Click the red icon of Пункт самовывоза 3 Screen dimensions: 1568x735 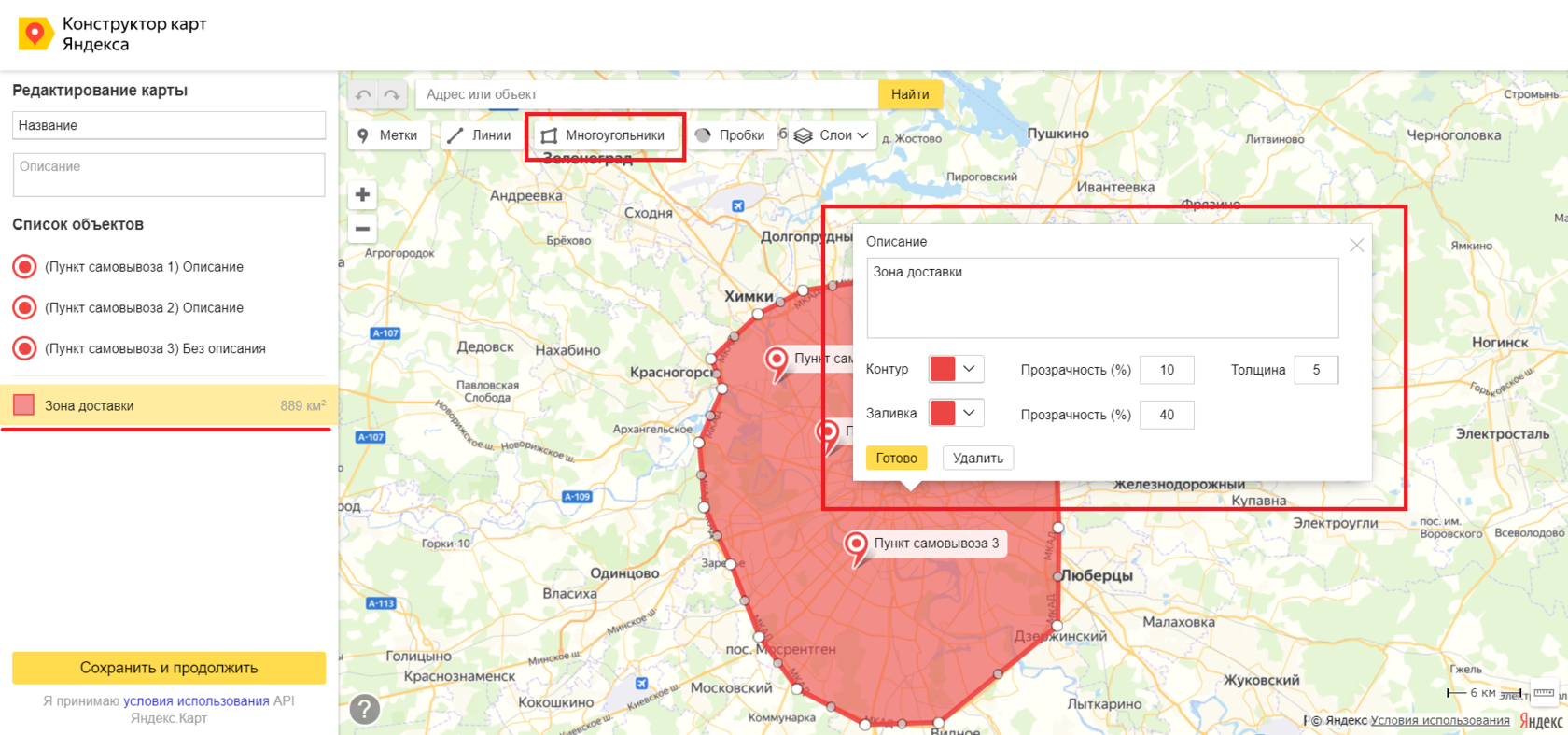pyautogui.click(x=25, y=348)
